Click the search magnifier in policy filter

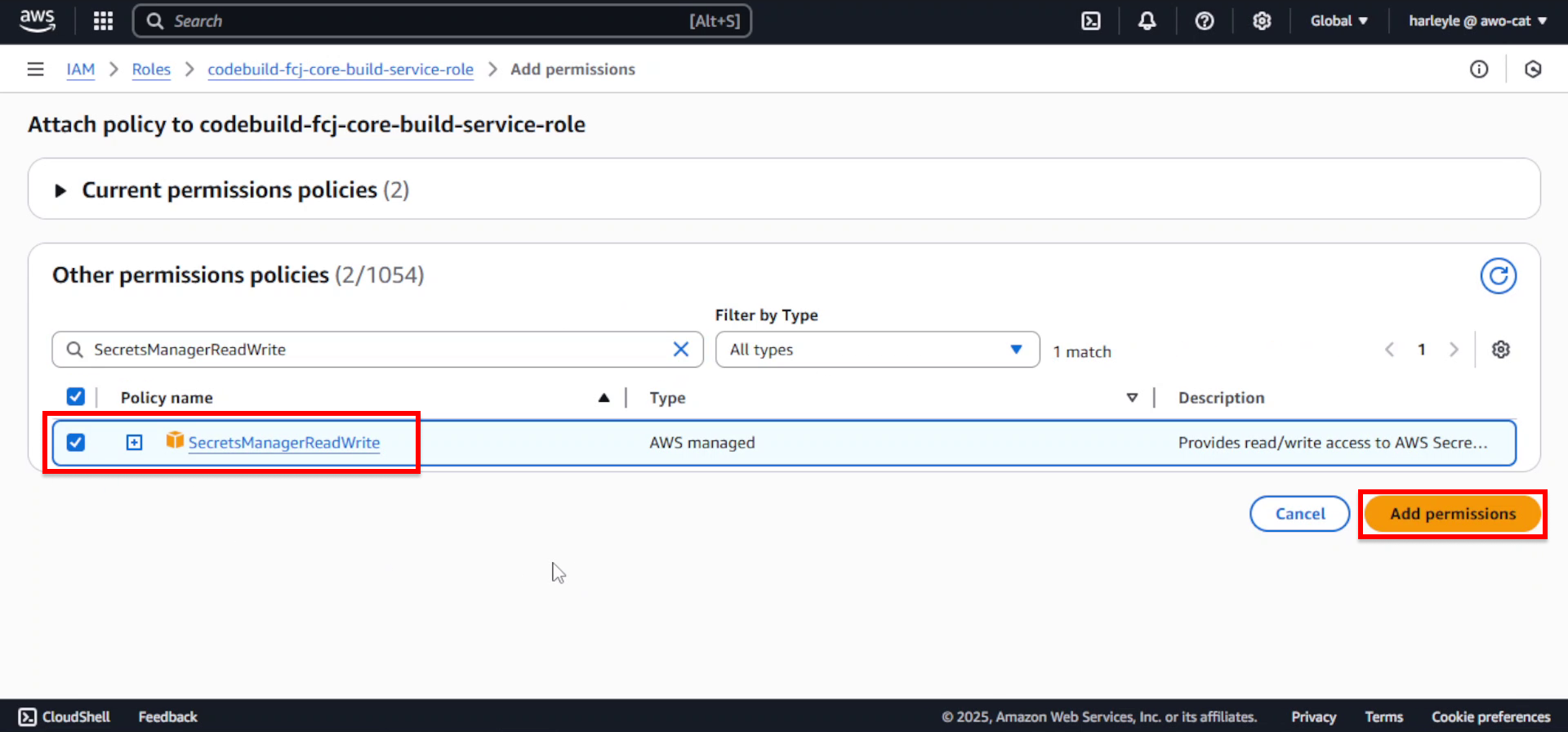coord(74,350)
